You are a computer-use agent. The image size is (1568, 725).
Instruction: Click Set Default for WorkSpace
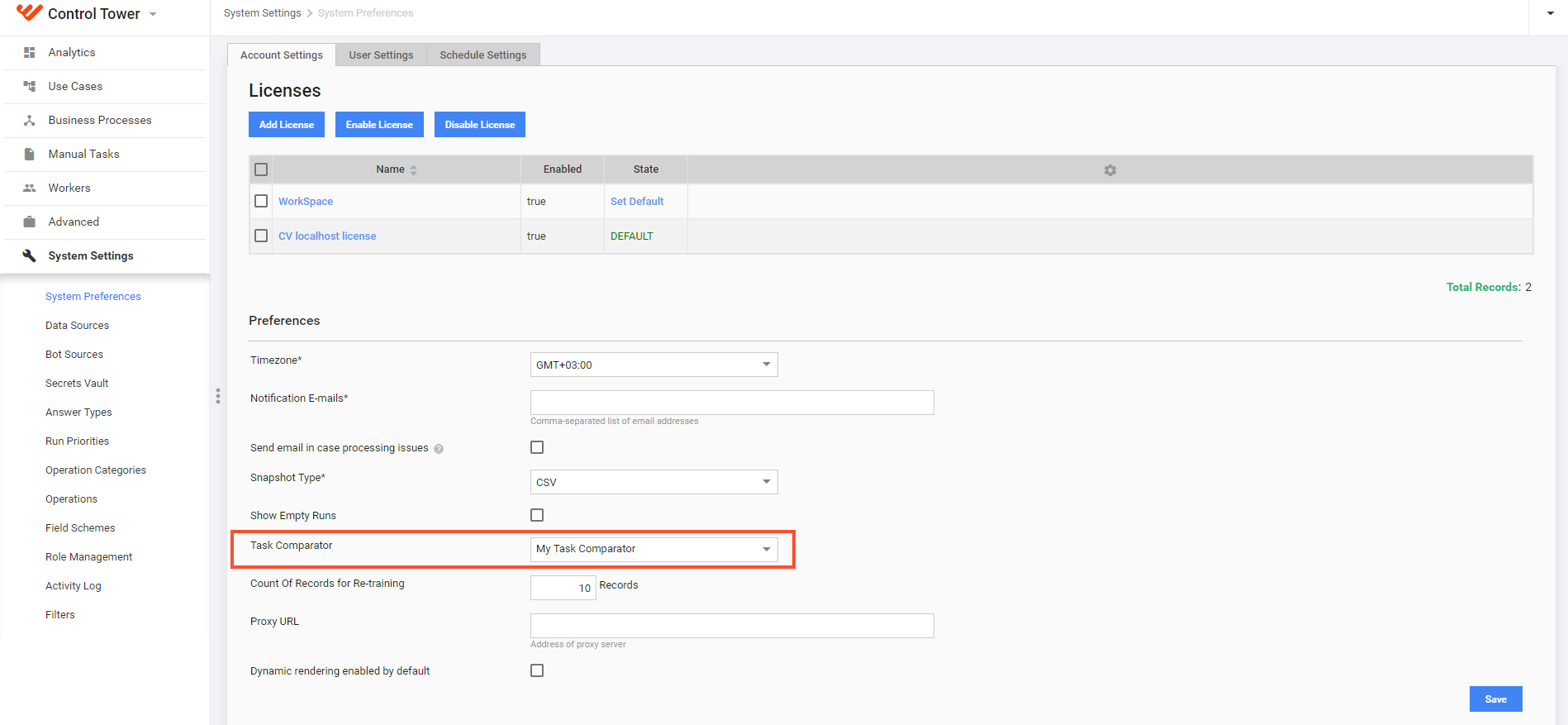point(637,201)
